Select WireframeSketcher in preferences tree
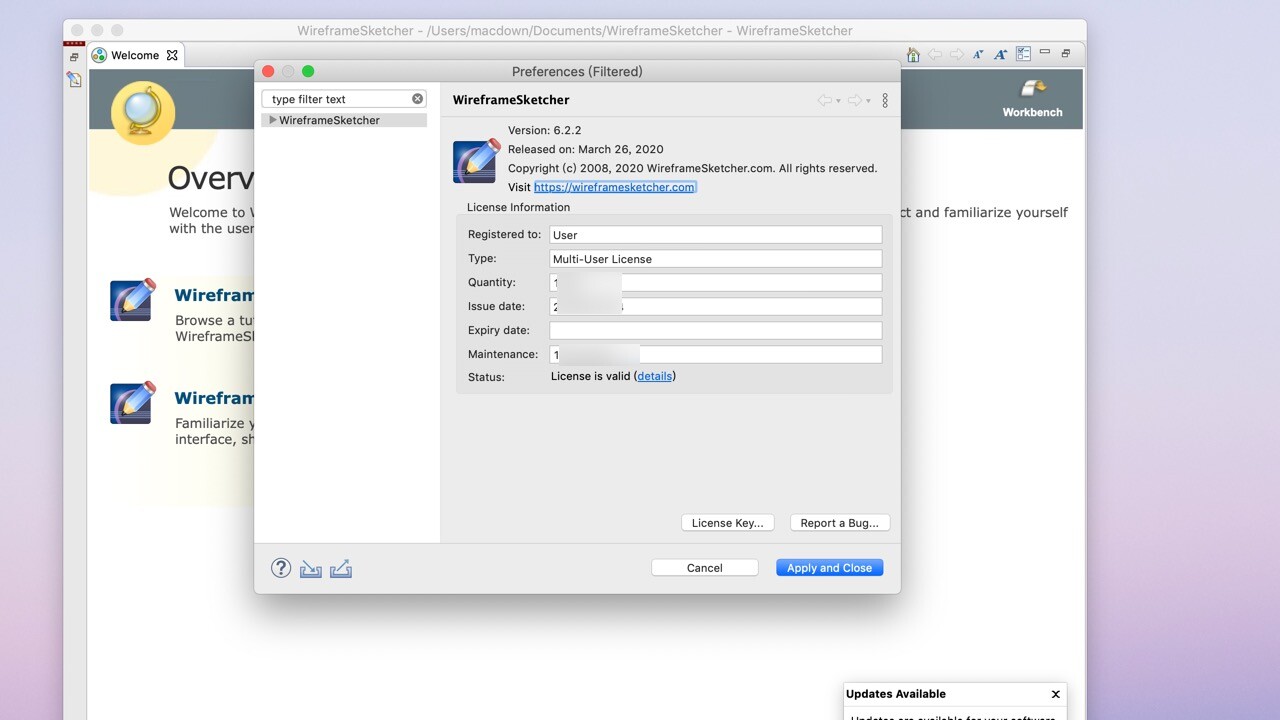Viewport: 1280px width, 720px height. tap(329, 120)
